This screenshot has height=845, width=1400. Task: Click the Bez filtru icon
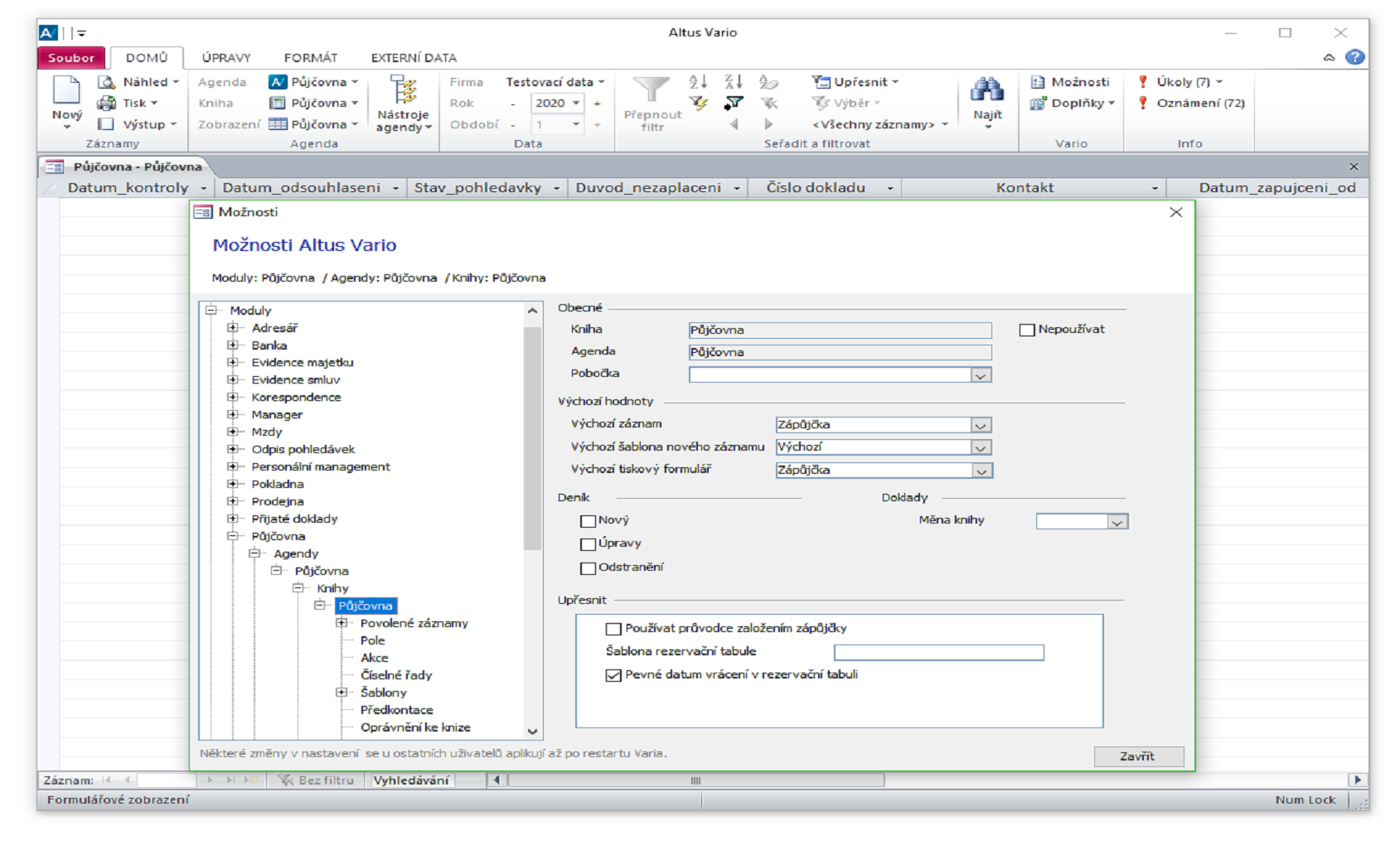[x=286, y=780]
